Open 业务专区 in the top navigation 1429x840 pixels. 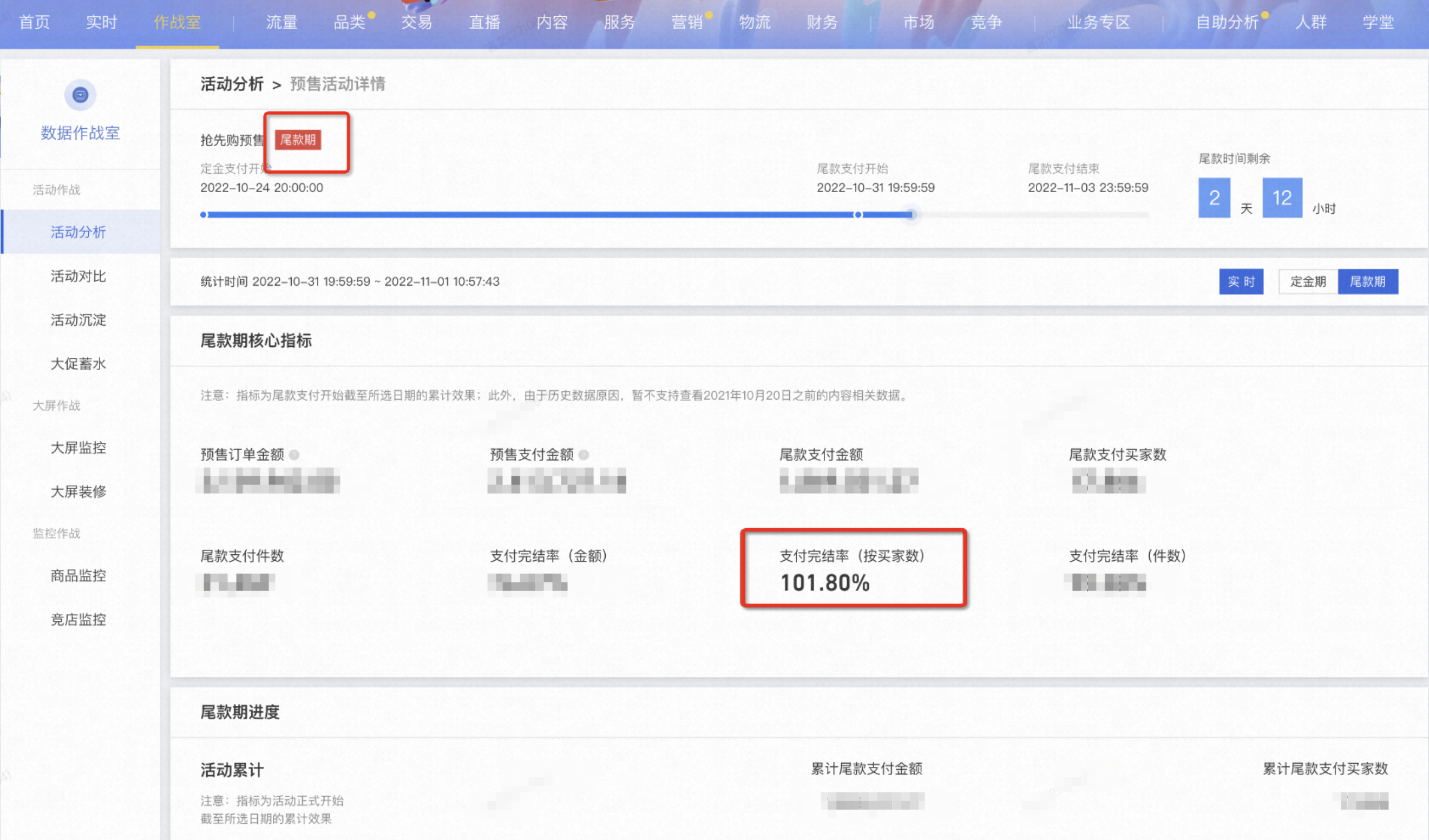click(1098, 22)
